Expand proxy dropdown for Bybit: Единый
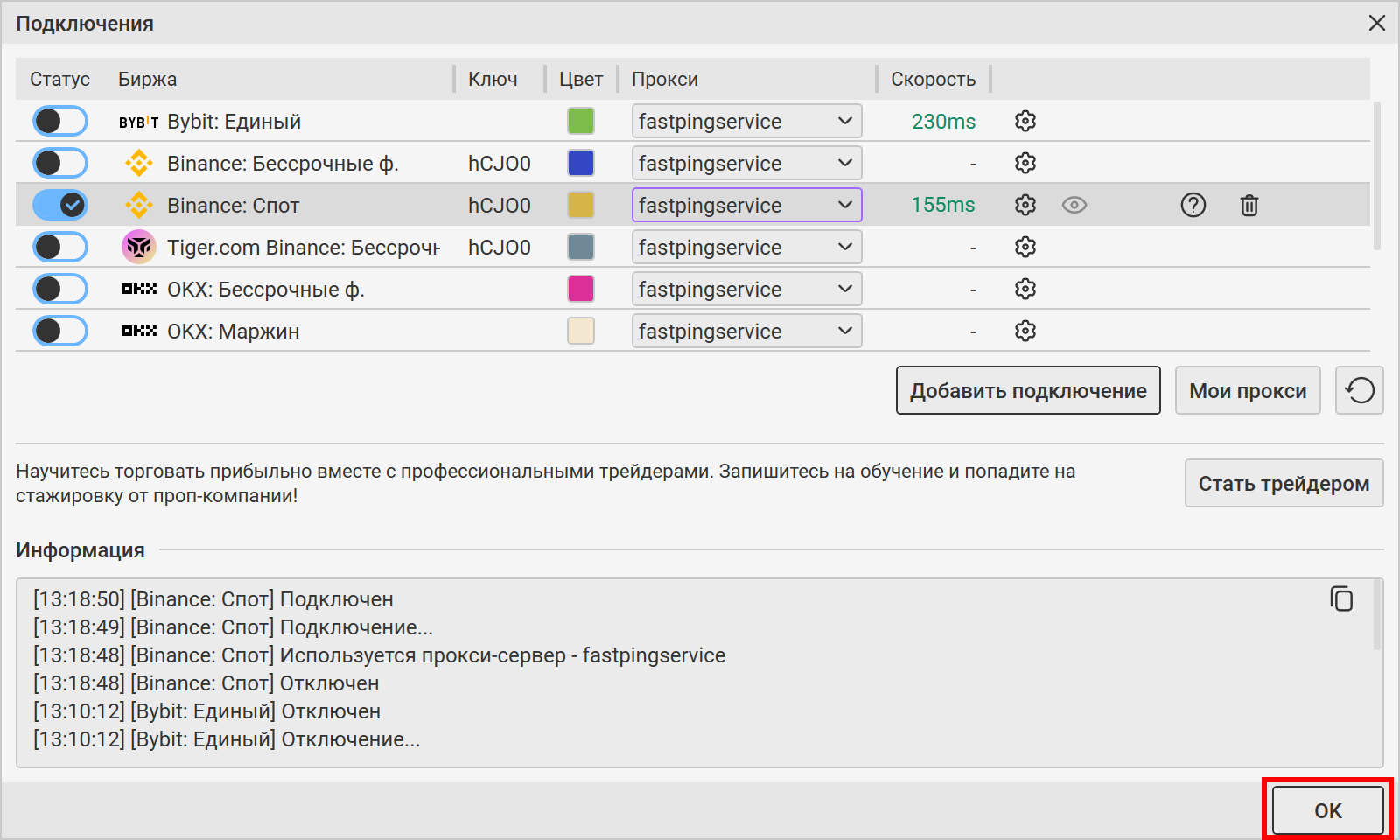 (x=746, y=121)
